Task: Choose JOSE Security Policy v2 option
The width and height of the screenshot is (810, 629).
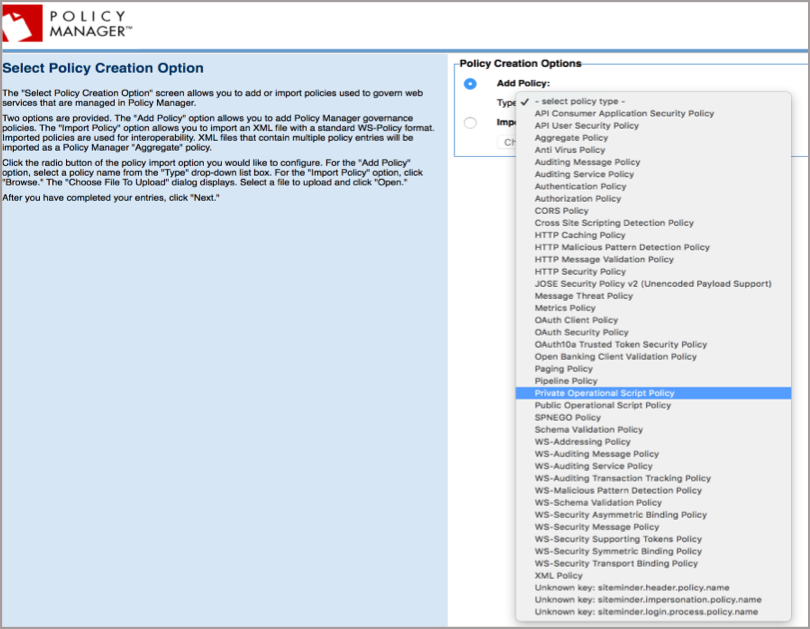Action: [652, 284]
